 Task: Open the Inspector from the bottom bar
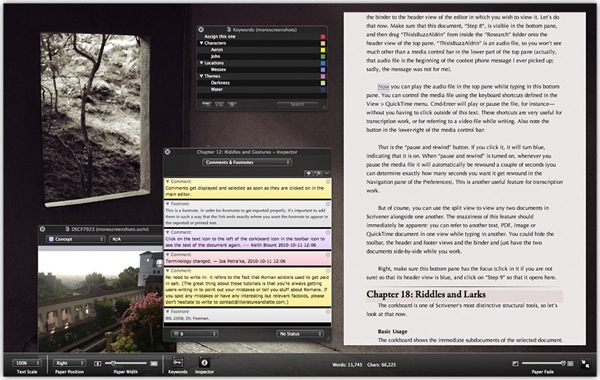click(x=204, y=362)
